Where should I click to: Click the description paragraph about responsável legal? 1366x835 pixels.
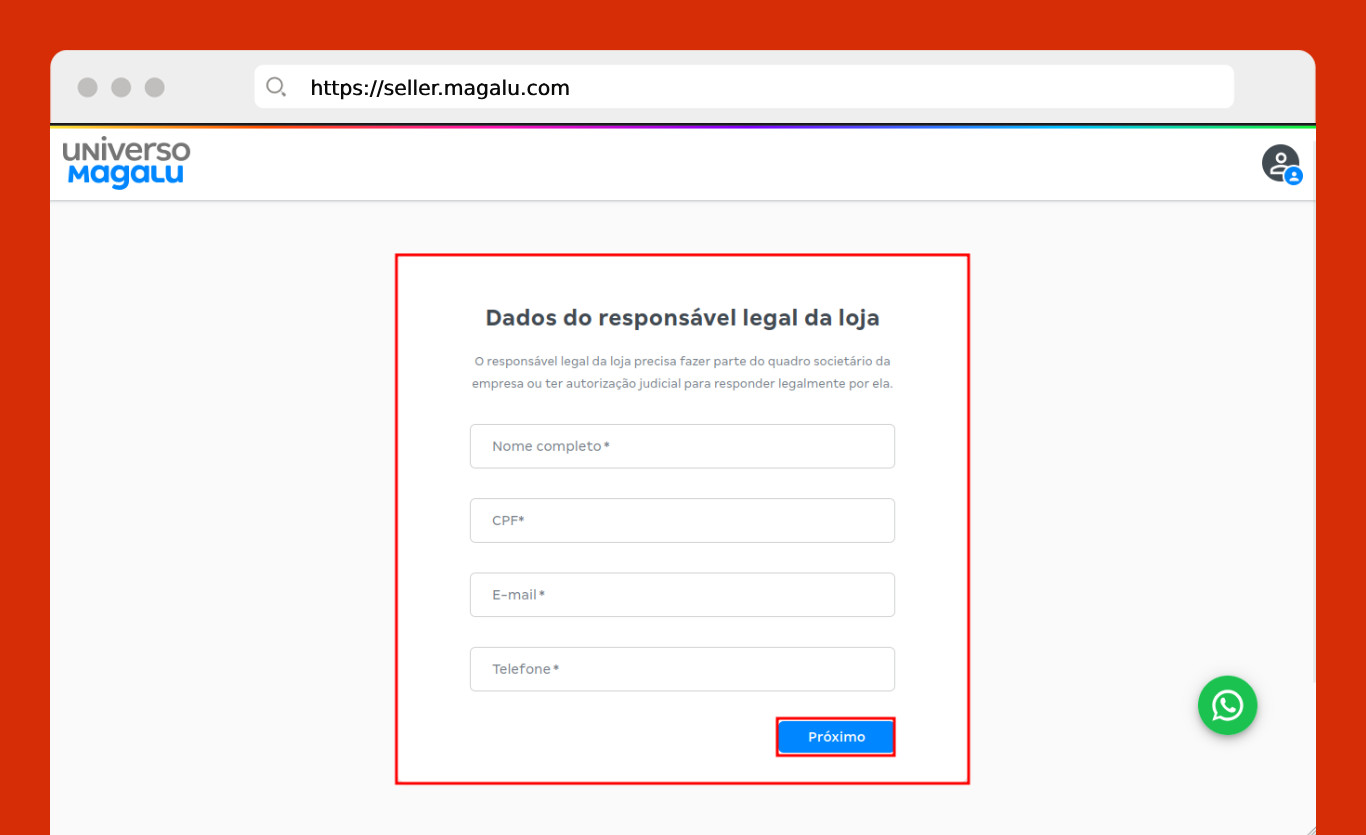tap(682, 372)
